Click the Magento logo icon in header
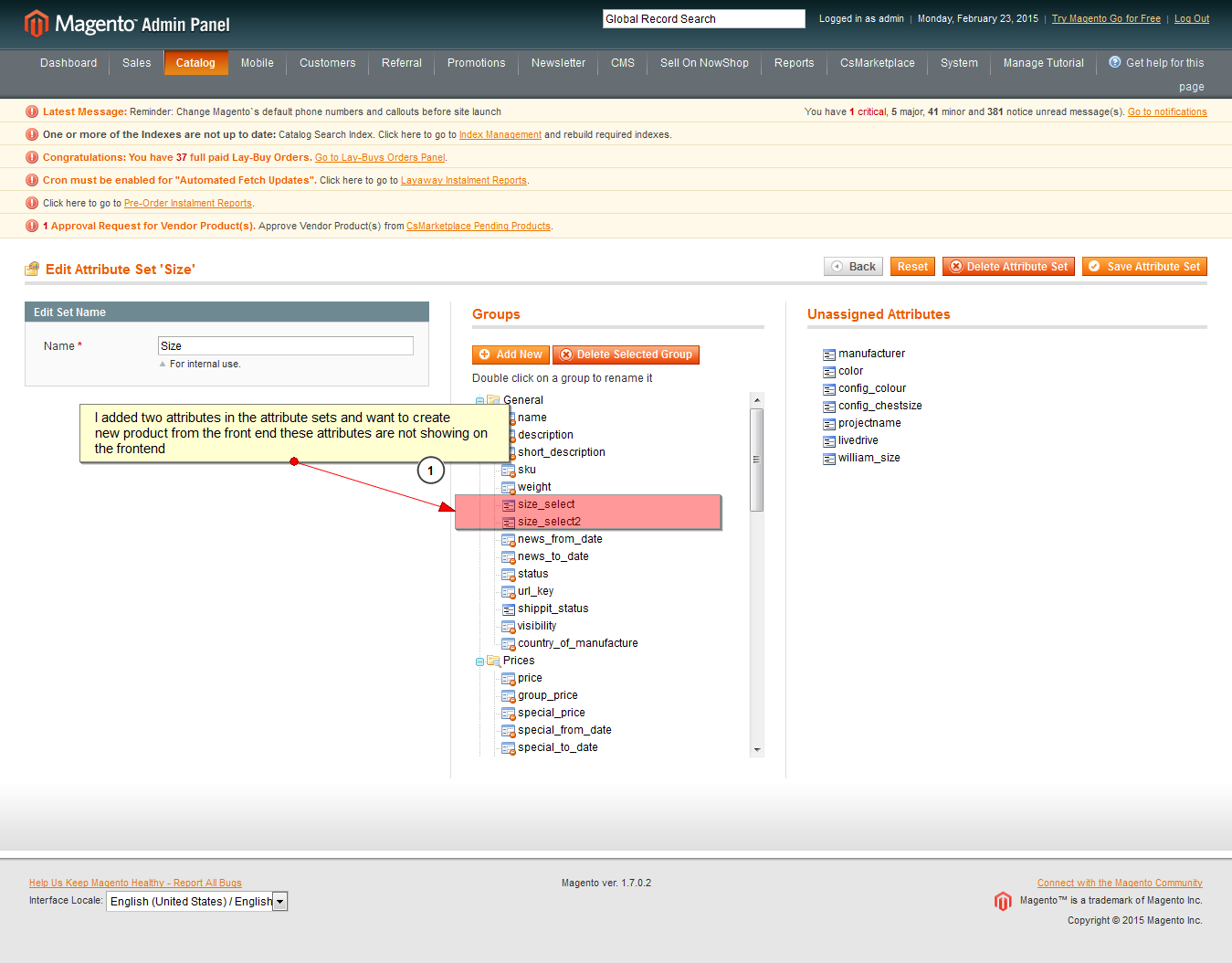 click(x=36, y=24)
